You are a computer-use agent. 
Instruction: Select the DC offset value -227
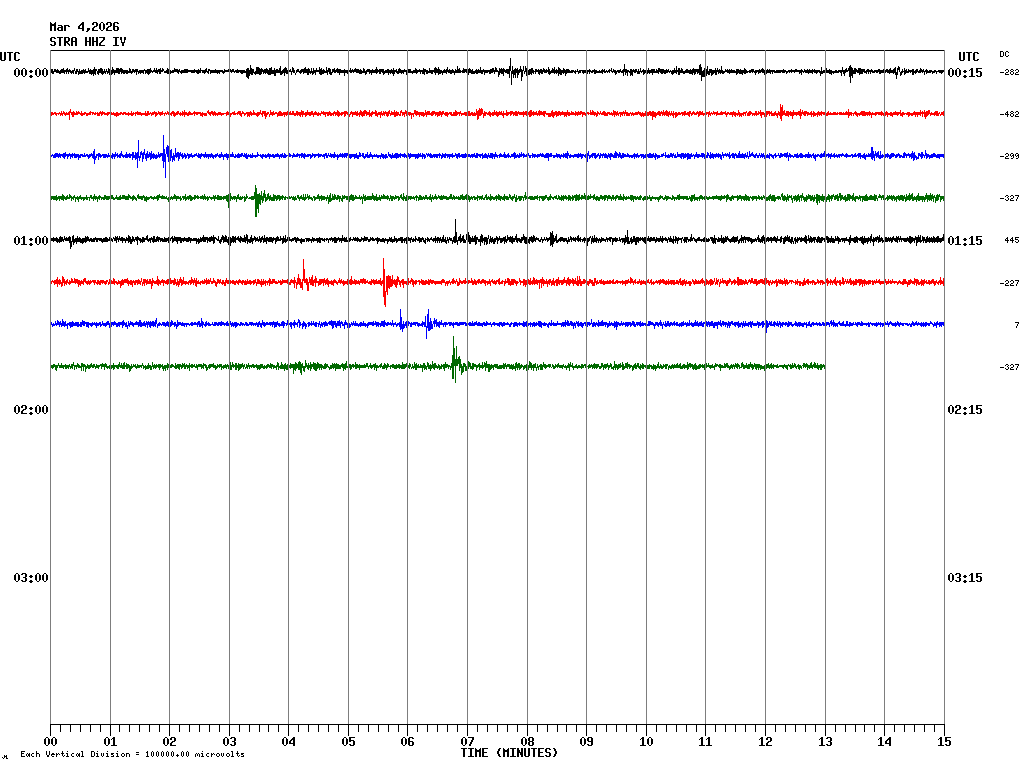click(1009, 284)
